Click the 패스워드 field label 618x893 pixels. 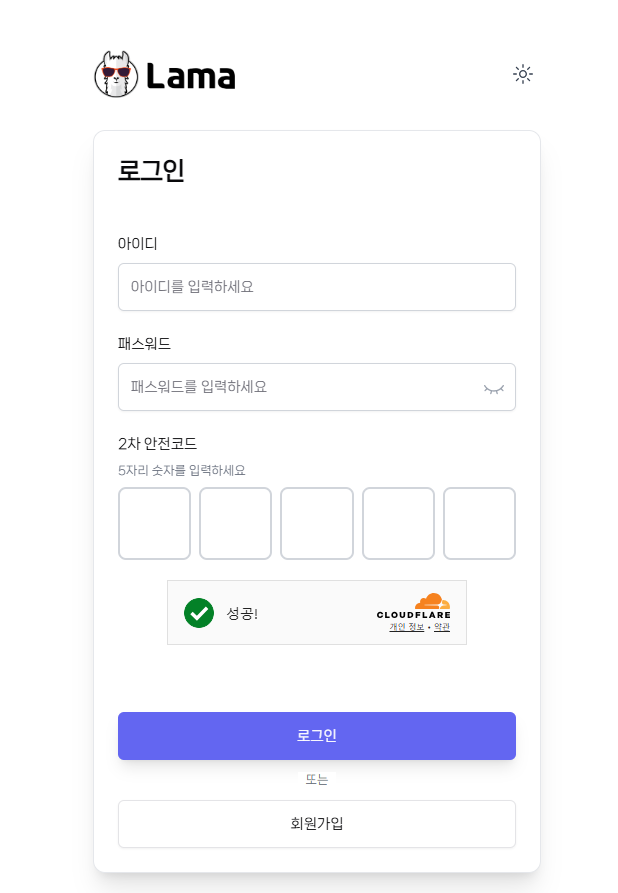pyautogui.click(x=144, y=343)
